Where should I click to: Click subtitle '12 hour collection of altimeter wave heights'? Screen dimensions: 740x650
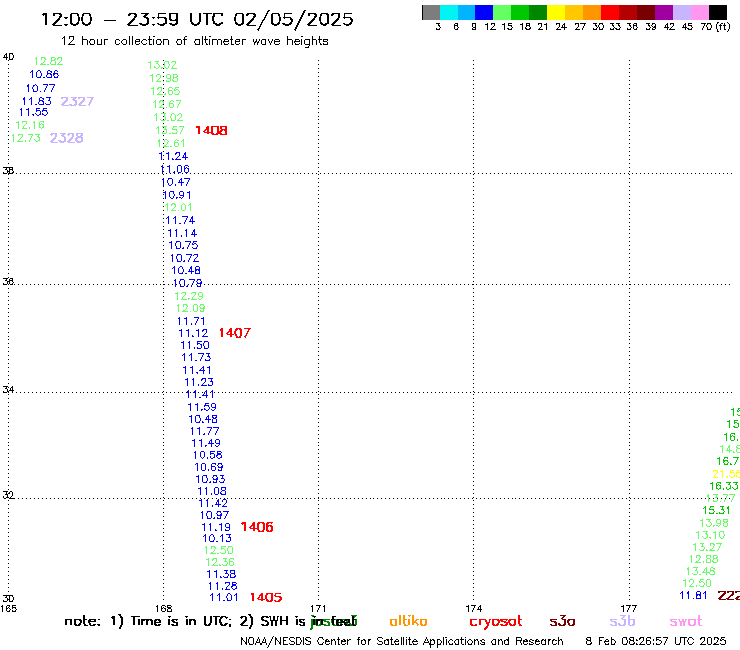(x=194, y=41)
